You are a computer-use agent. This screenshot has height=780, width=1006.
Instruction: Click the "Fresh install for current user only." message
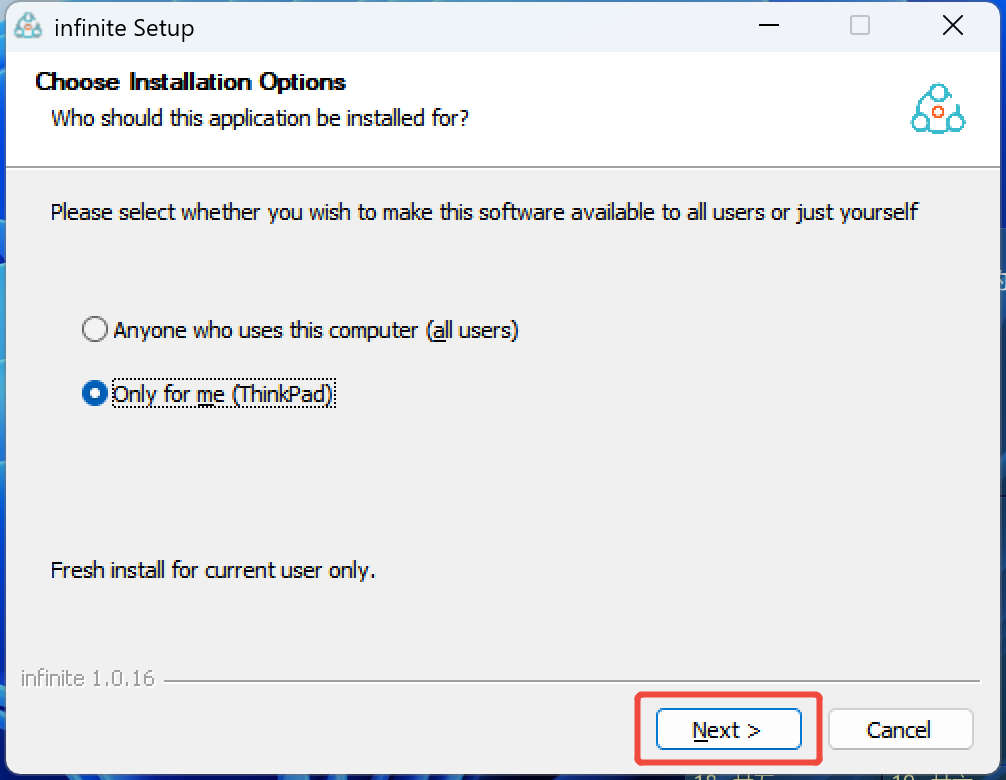tap(213, 571)
